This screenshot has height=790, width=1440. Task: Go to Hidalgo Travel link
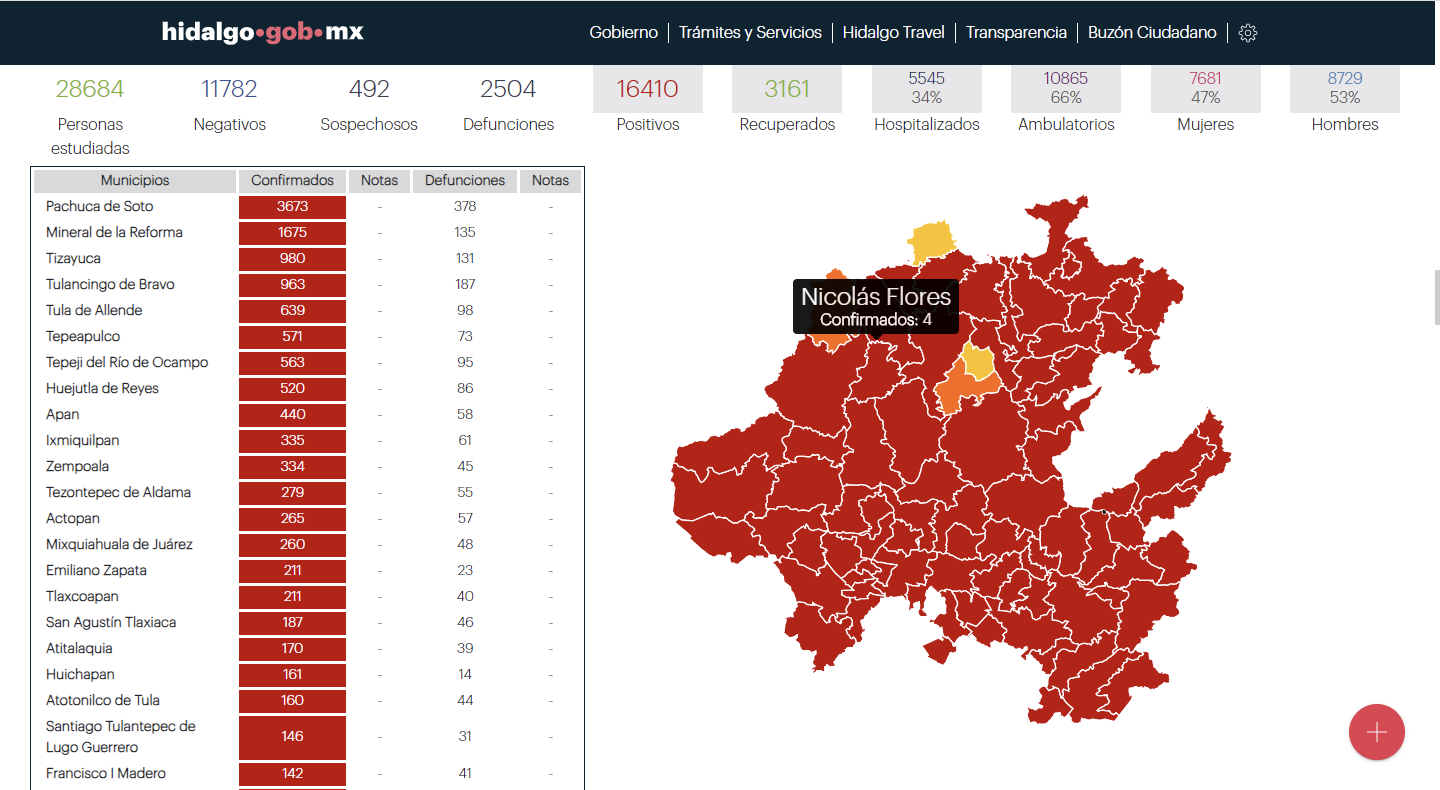tap(893, 33)
